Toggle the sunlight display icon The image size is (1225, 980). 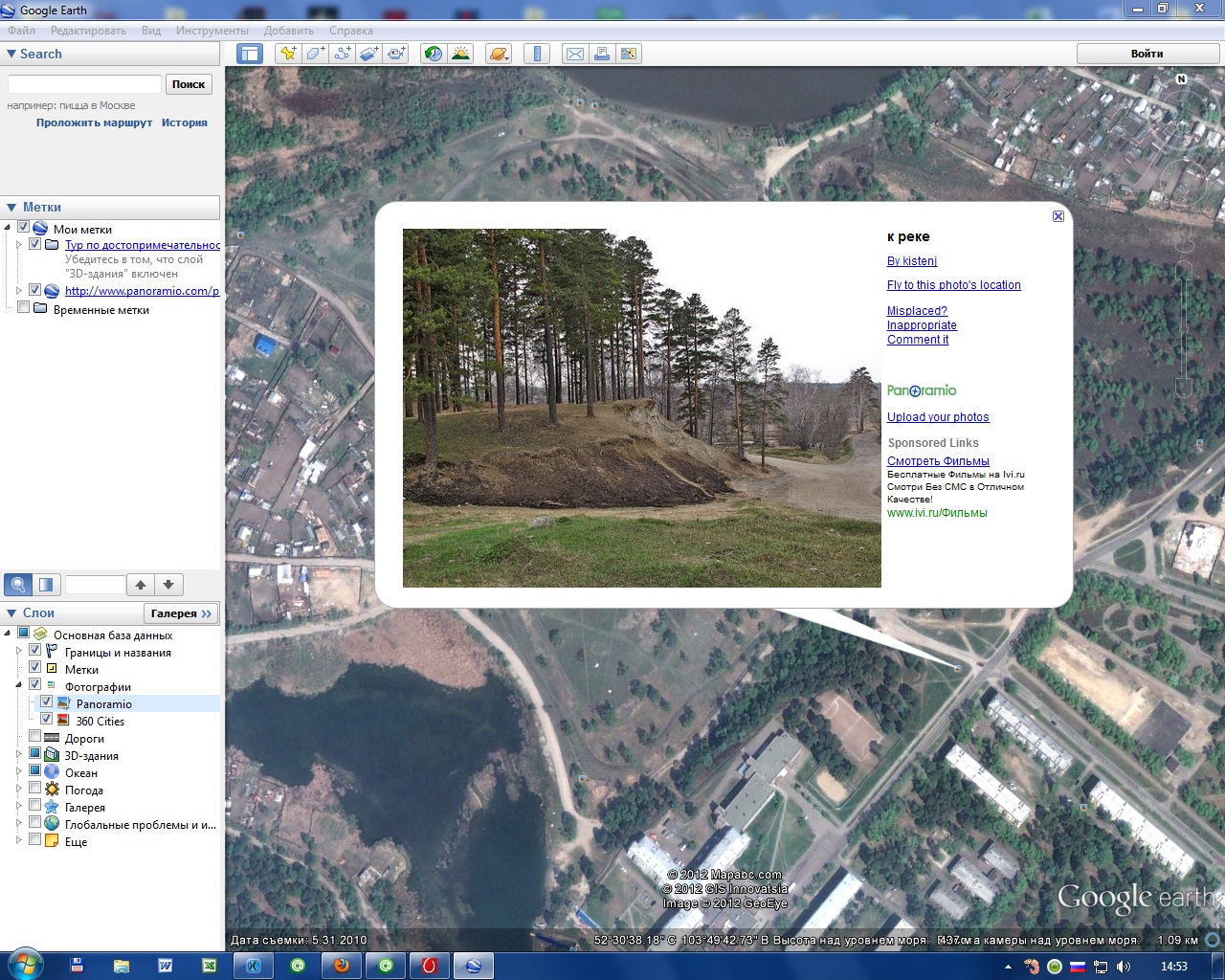point(460,54)
